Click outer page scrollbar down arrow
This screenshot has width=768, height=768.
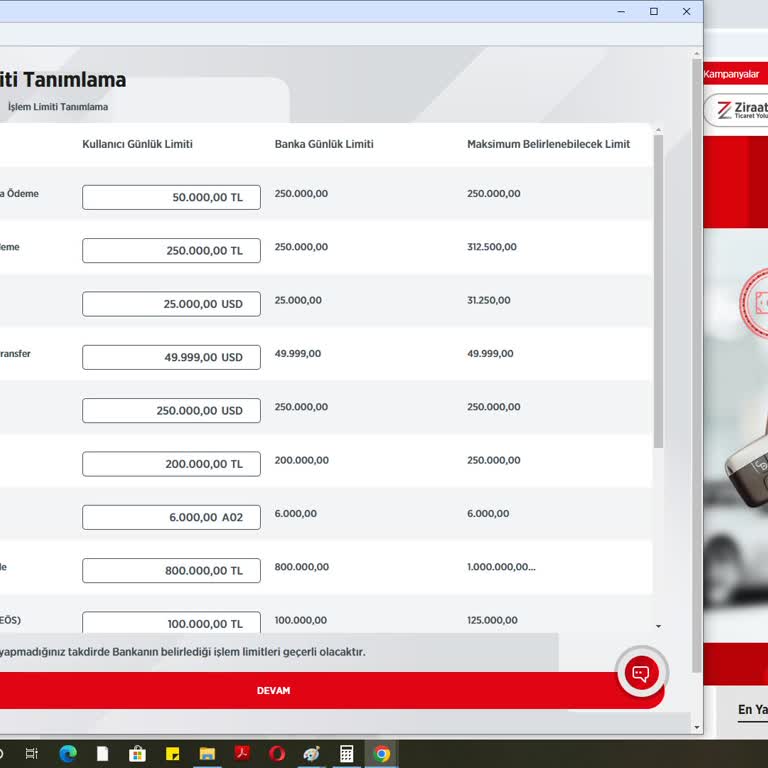point(697,728)
